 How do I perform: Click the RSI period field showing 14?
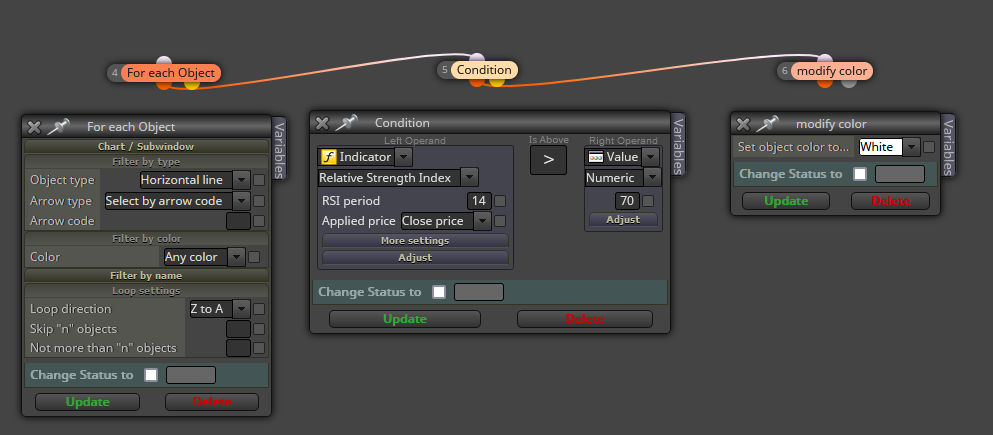tap(479, 201)
